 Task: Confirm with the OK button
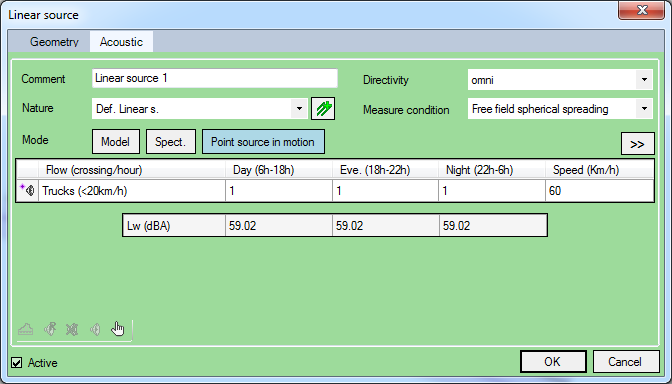(x=553, y=362)
